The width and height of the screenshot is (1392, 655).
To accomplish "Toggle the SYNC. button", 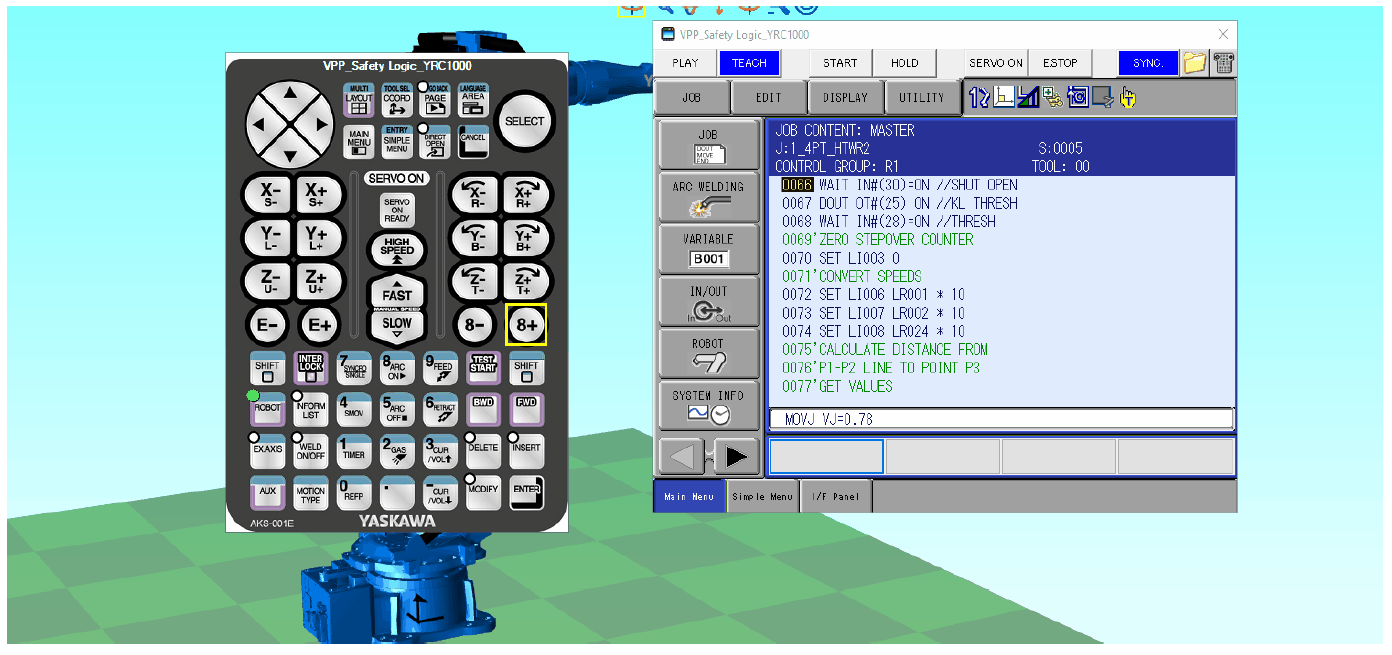I will click(1148, 63).
